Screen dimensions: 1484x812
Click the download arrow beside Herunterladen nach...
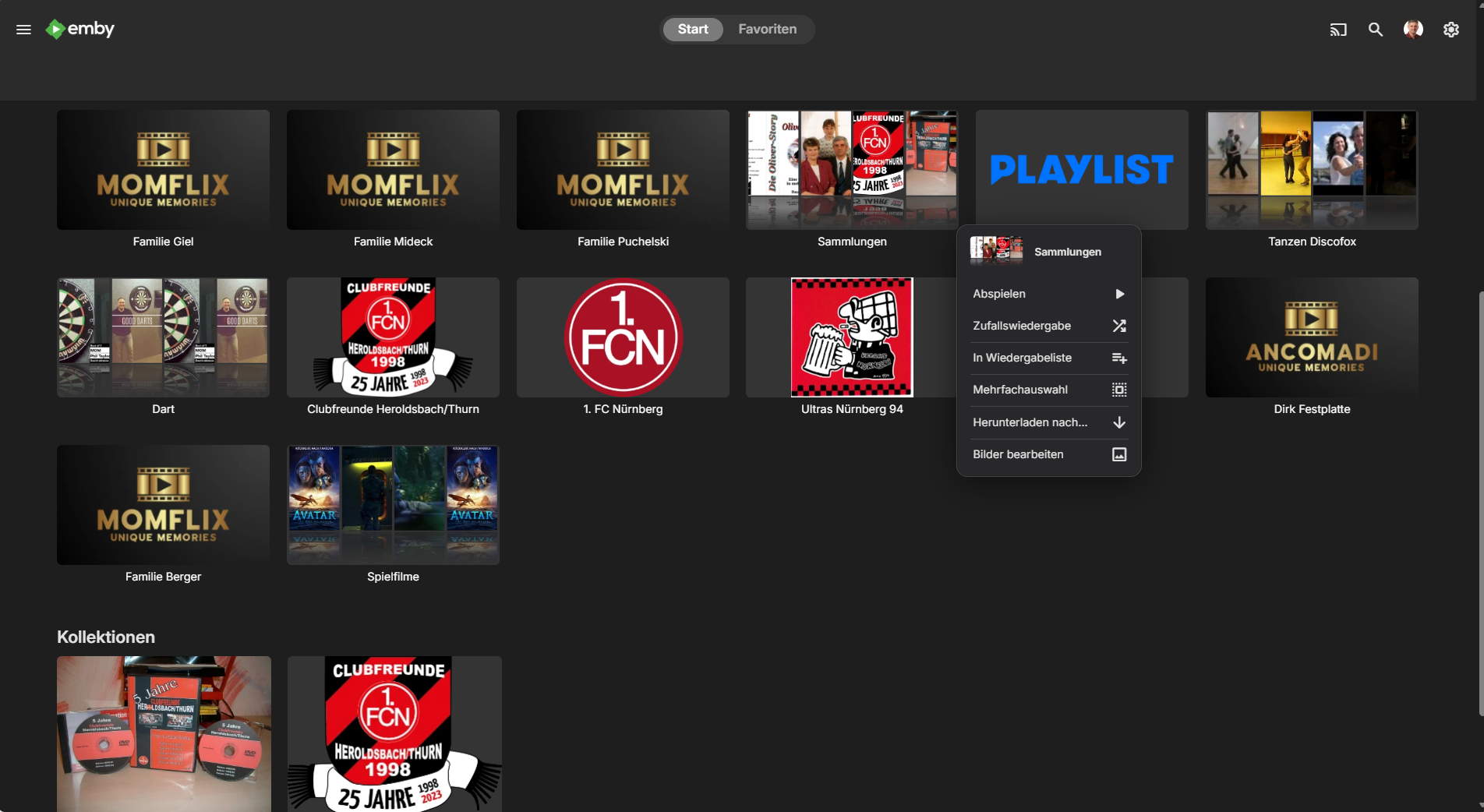[1119, 422]
